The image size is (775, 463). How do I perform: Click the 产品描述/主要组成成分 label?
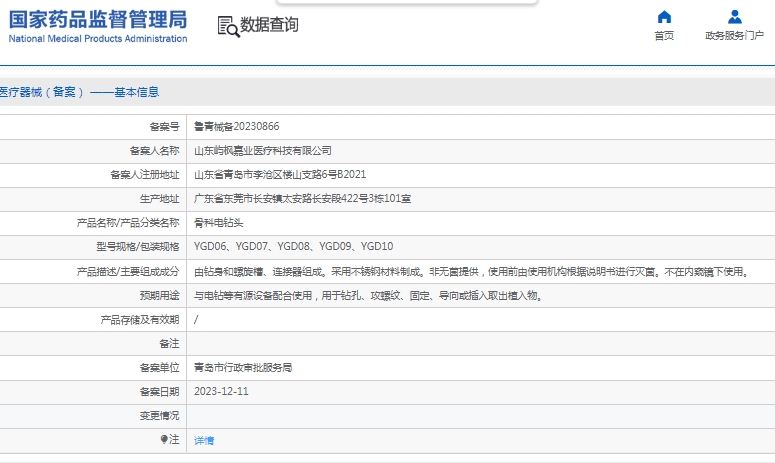[x=128, y=271]
